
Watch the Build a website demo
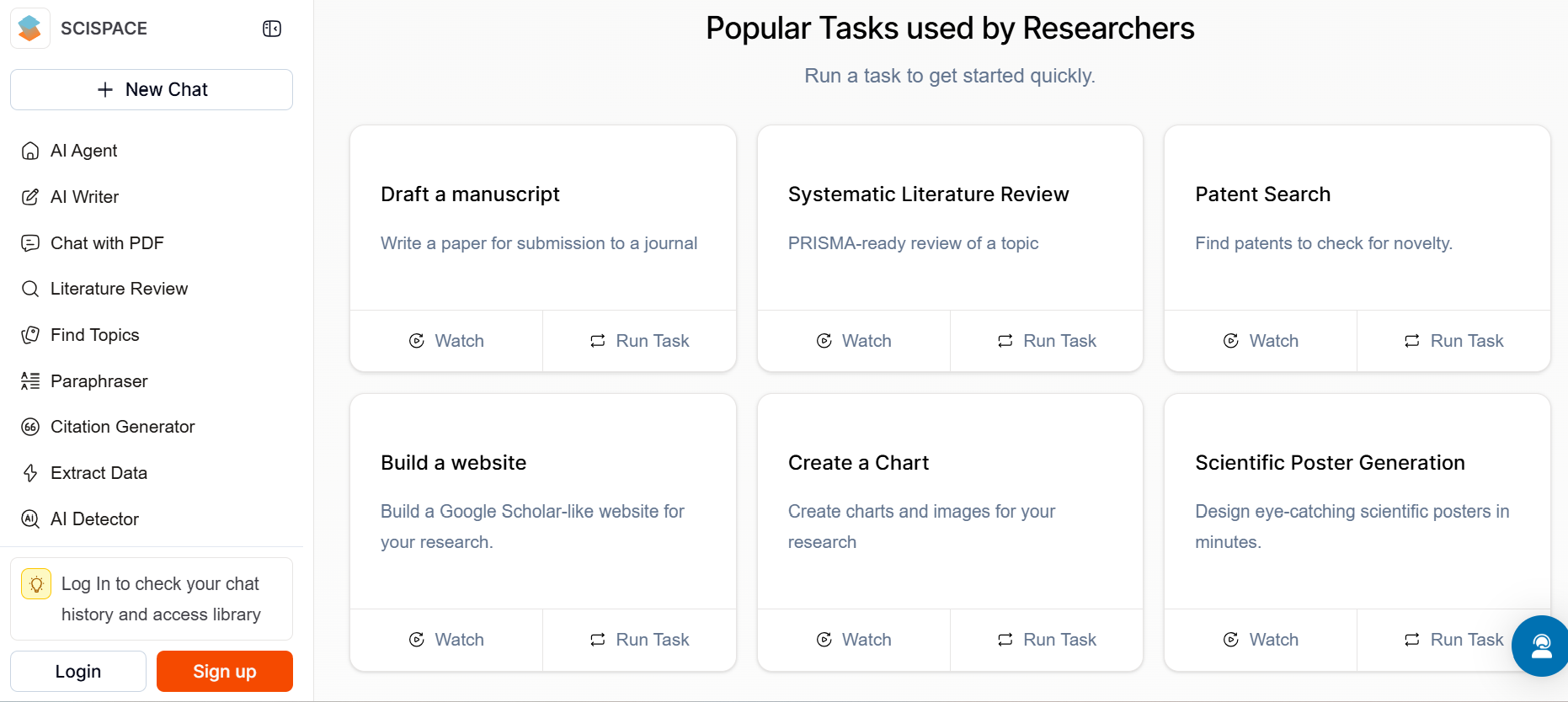446,640
